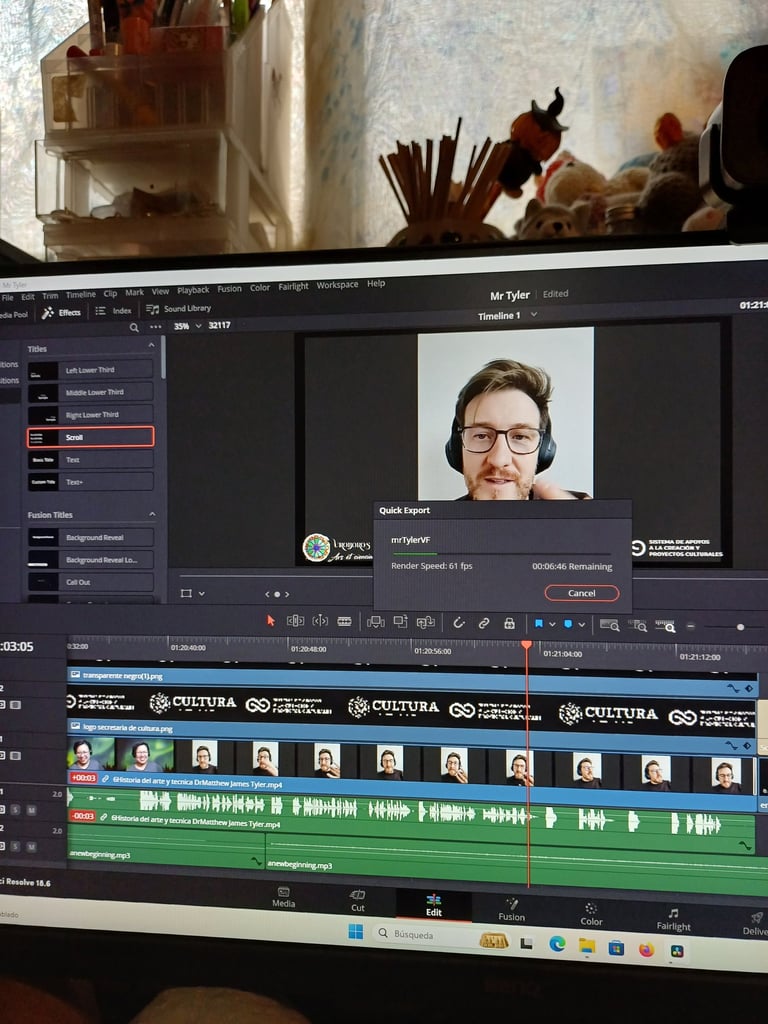Open the Sound Library panel

pyautogui.click(x=179, y=308)
